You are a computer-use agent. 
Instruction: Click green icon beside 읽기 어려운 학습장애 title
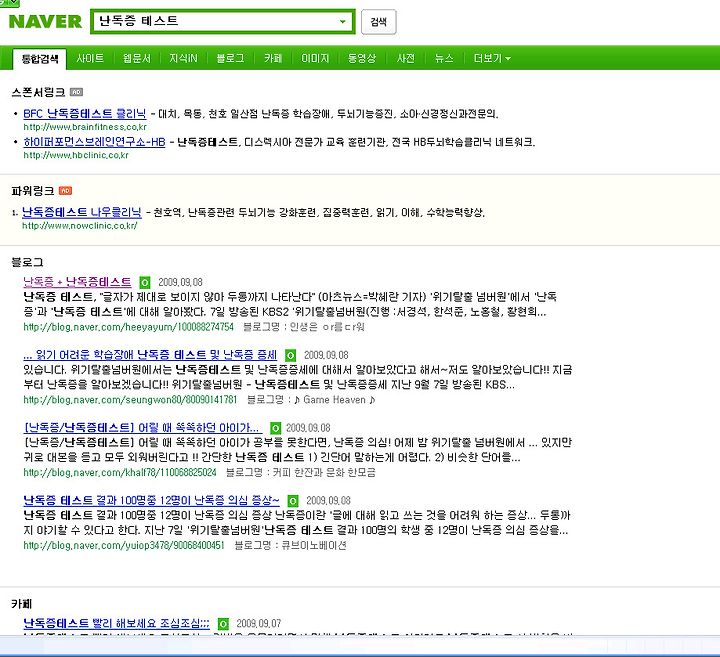click(290, 355)
